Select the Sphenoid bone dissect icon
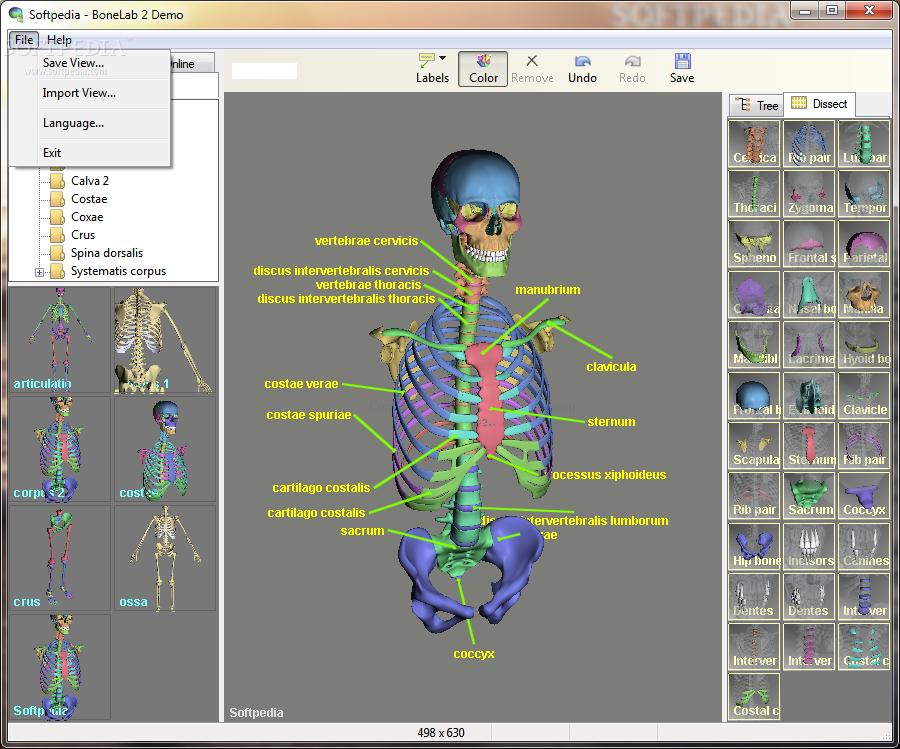This screenshot has width=900, height=749. point(754,244)
